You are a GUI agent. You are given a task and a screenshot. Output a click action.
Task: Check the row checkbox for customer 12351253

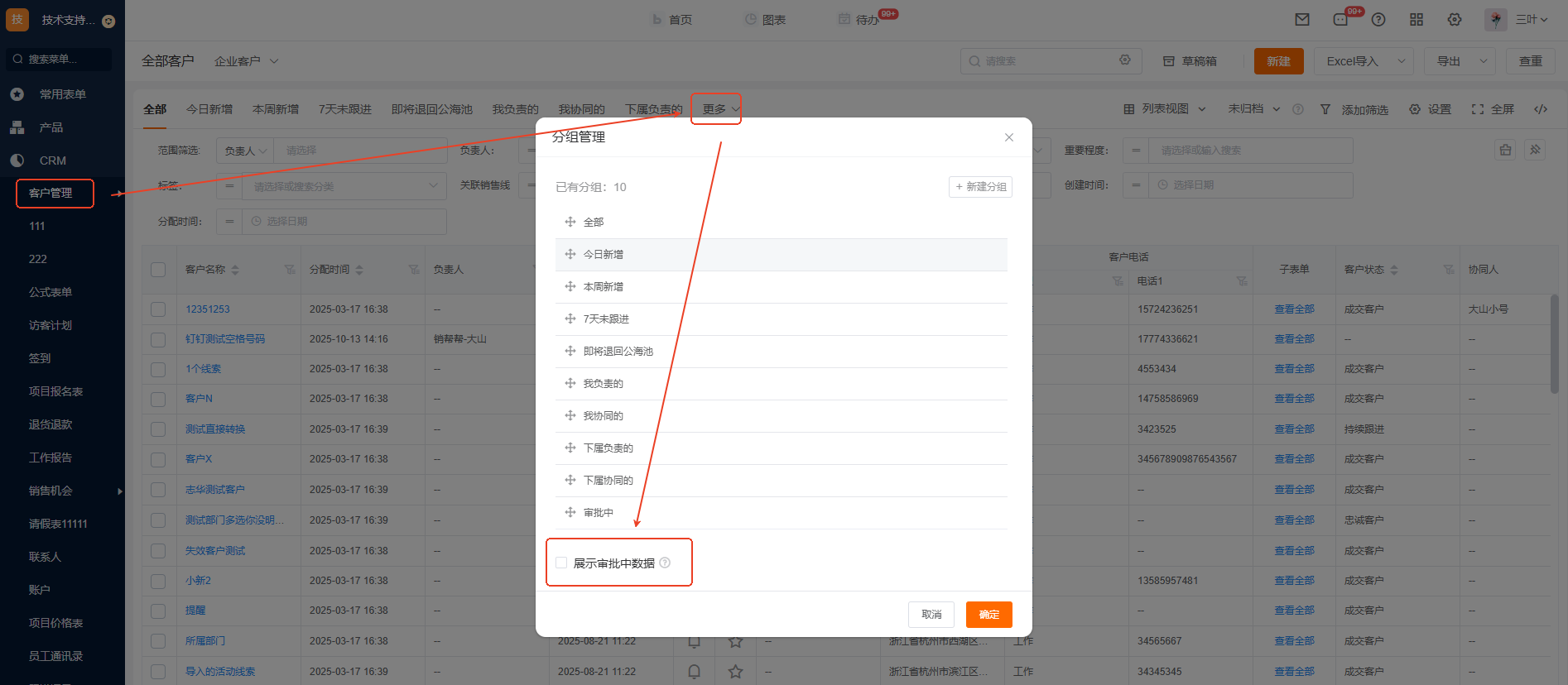(x=158, y=309)
